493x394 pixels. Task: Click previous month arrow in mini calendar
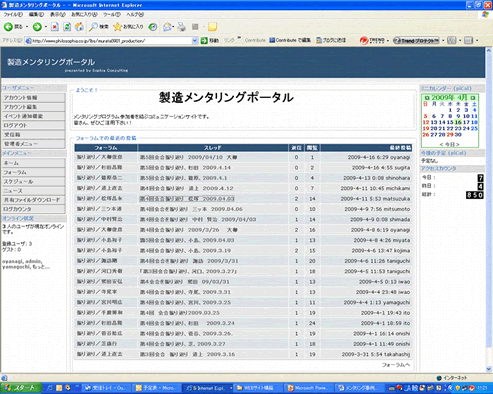(x=427, y=98)
